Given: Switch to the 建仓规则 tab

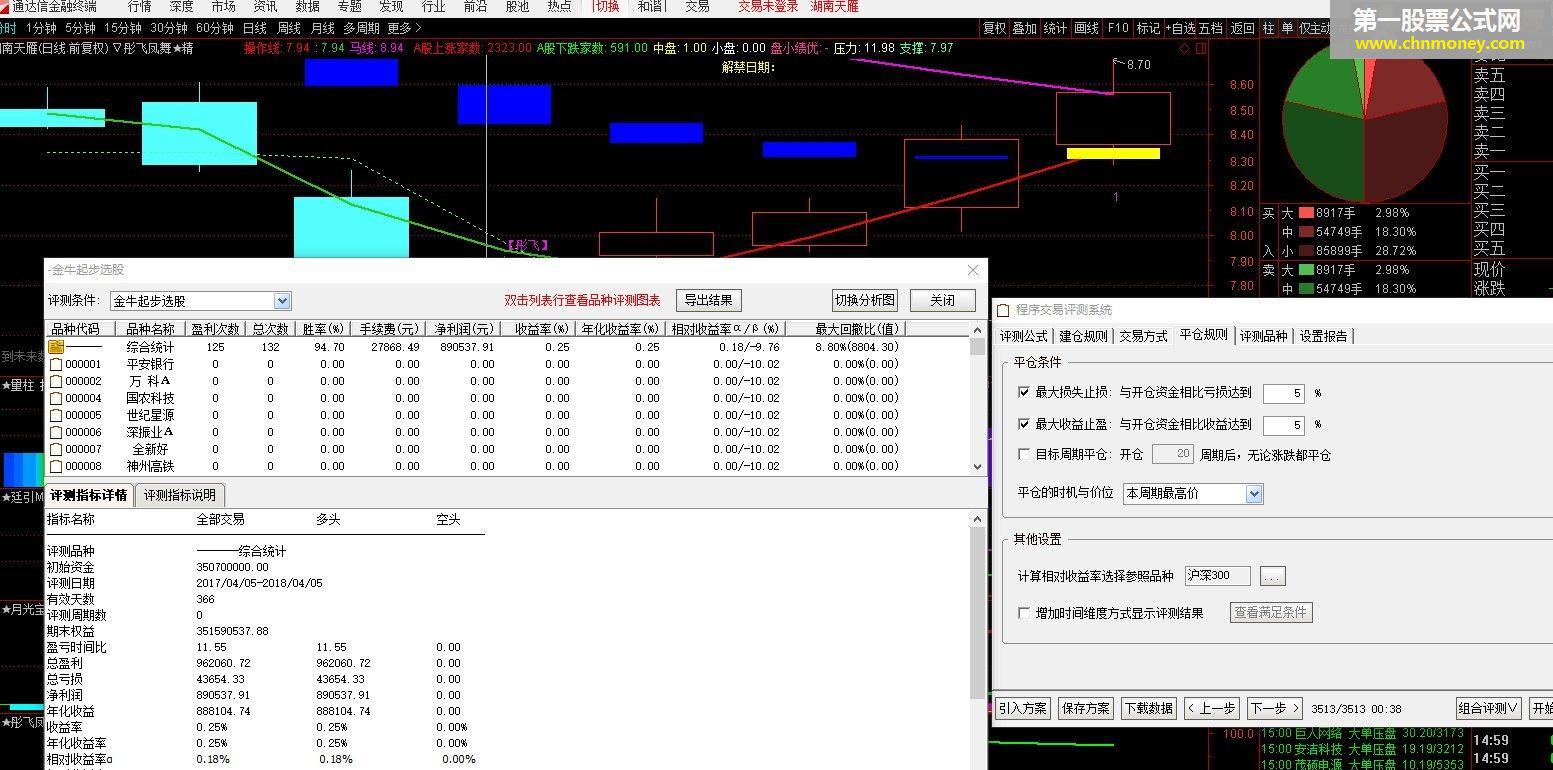Looking at the screenshot, I should 1083,336.
